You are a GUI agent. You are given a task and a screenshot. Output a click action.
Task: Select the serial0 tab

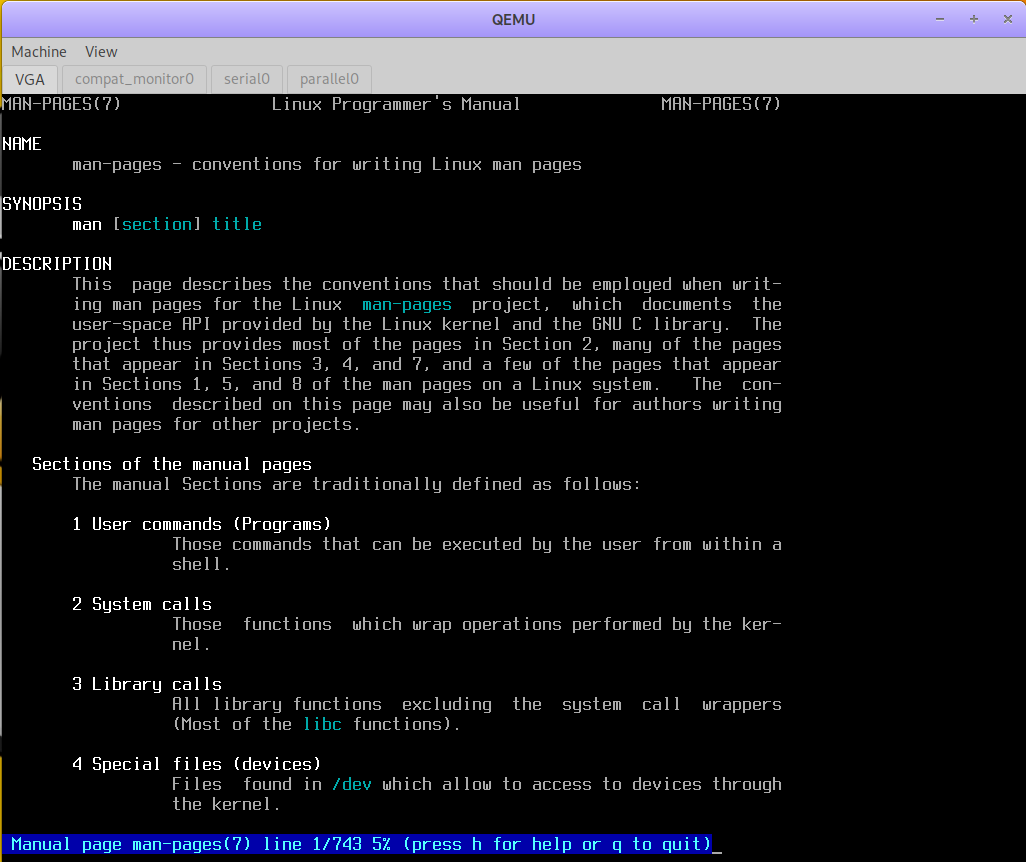[246, 79]
